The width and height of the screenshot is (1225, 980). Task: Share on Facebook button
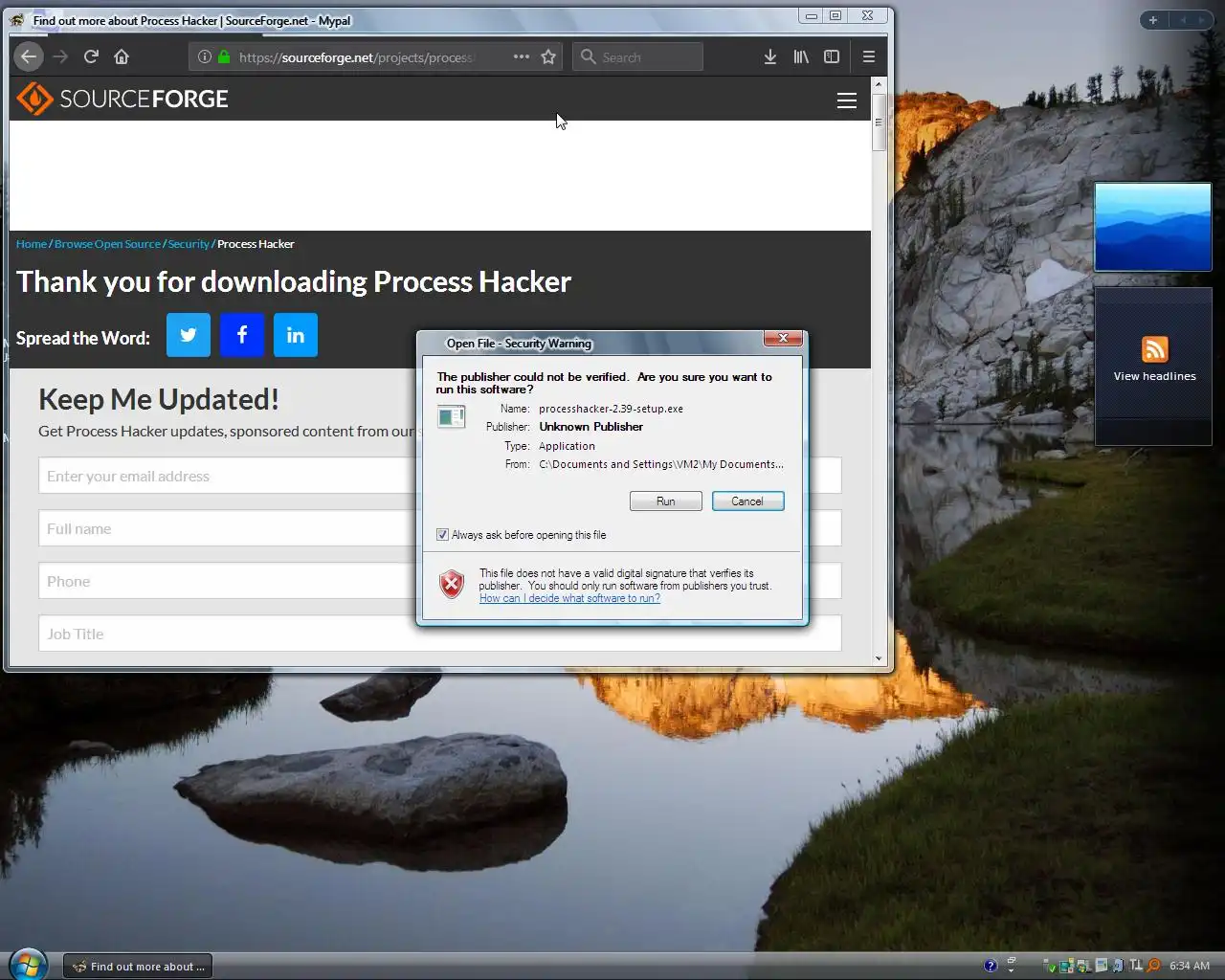tap(242, 335)
